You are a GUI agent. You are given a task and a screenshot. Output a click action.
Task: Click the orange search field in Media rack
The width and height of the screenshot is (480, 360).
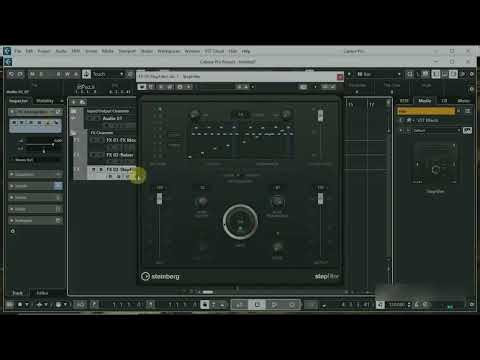426,111
